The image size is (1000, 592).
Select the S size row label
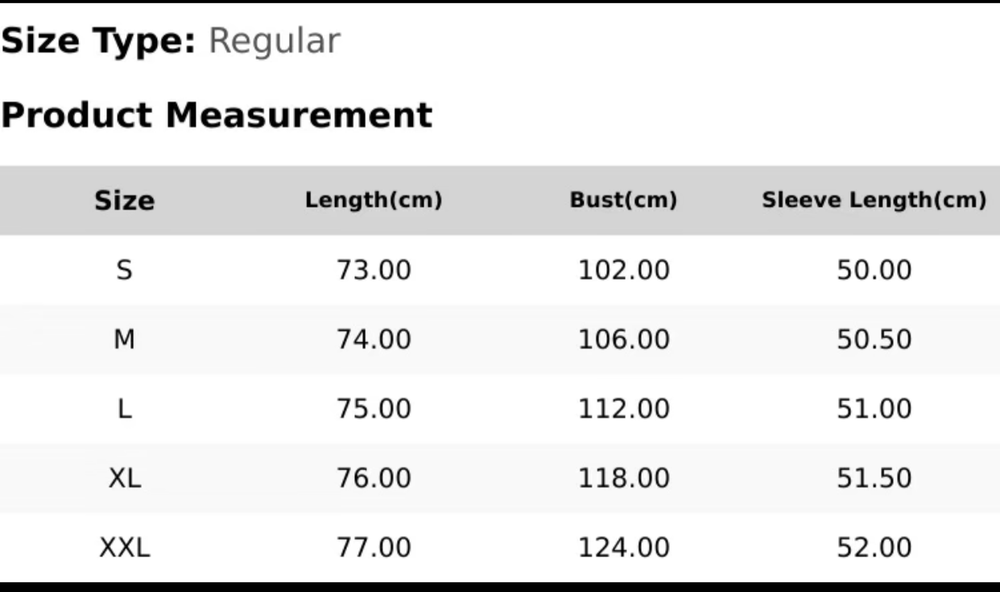[124, 270]
